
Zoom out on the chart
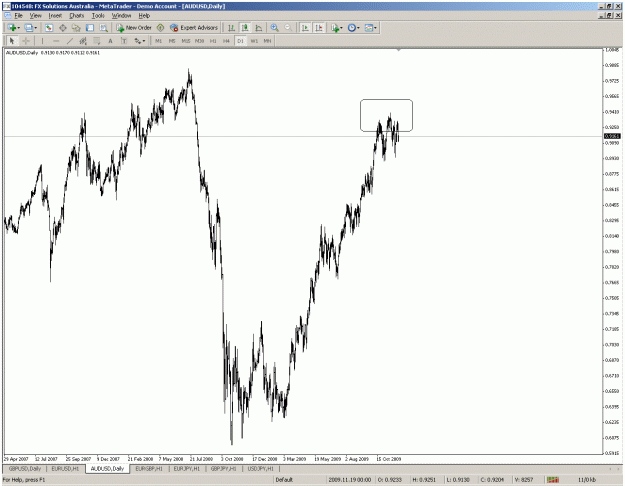(x=288, y=28)
